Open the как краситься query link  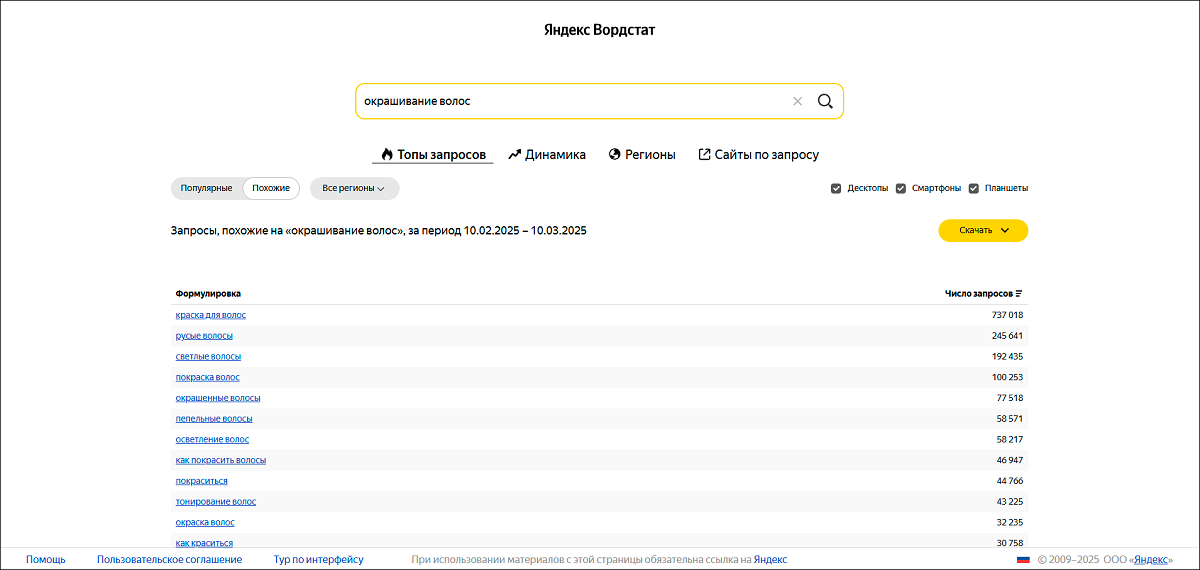[x=204, y=543]
